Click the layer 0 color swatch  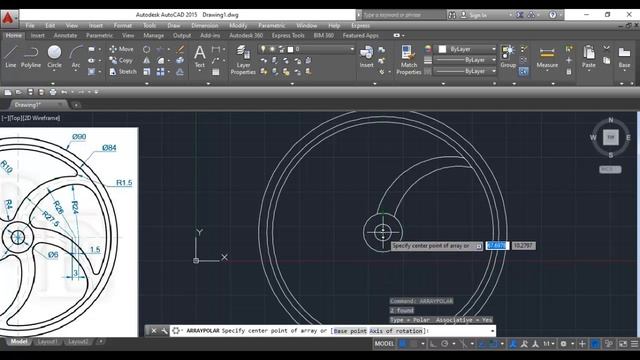click(290, 49)
